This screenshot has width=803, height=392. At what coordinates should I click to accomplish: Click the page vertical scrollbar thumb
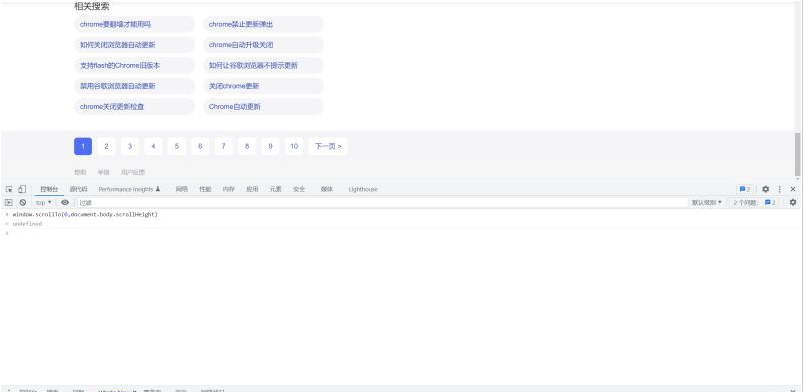click(x=797, y=154)
